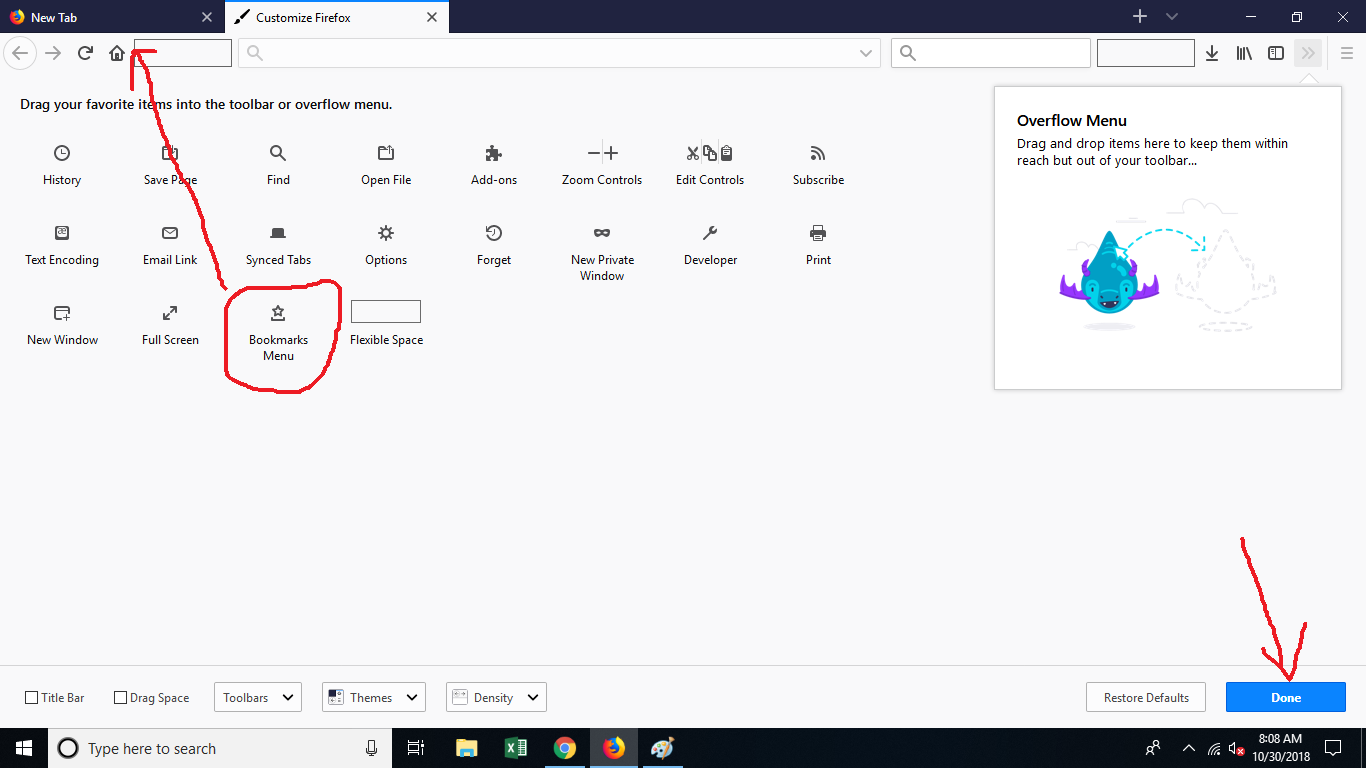Click the Home button in toolbar
1366x768 pixels.
[x=117, y=53]
